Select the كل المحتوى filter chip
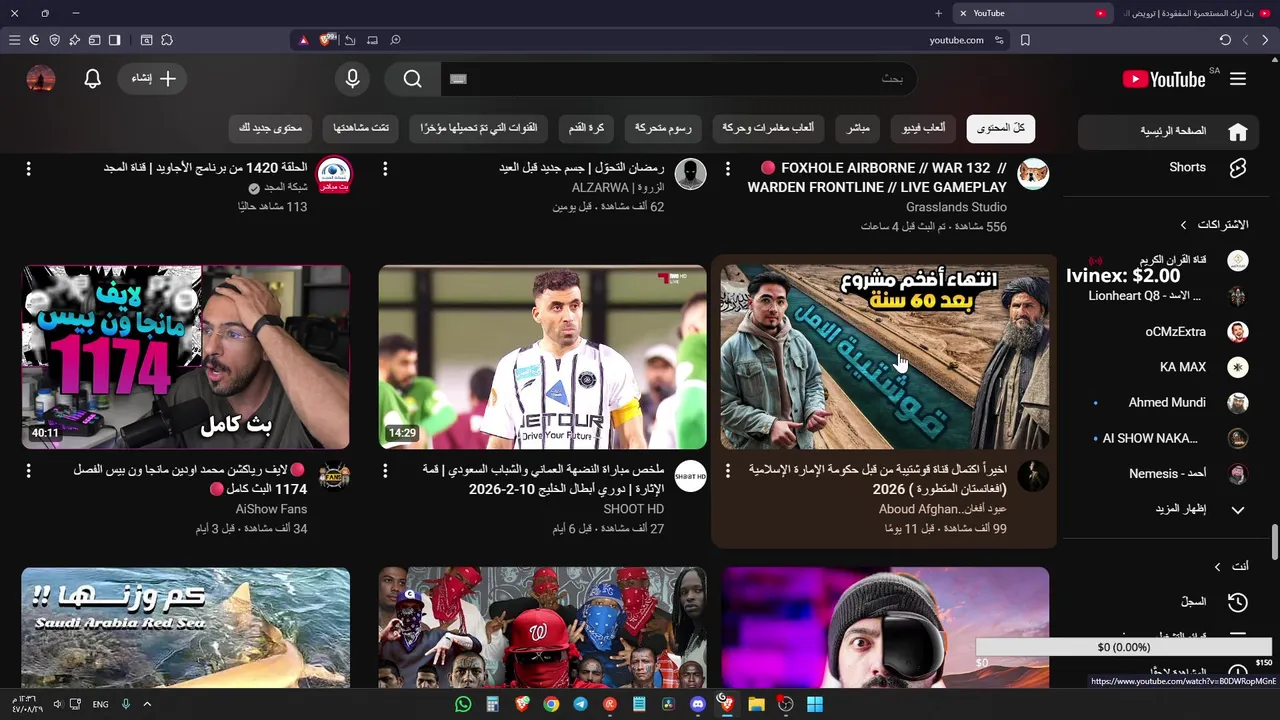This screenshot has height=720, width=1280. pos(1000,128)
